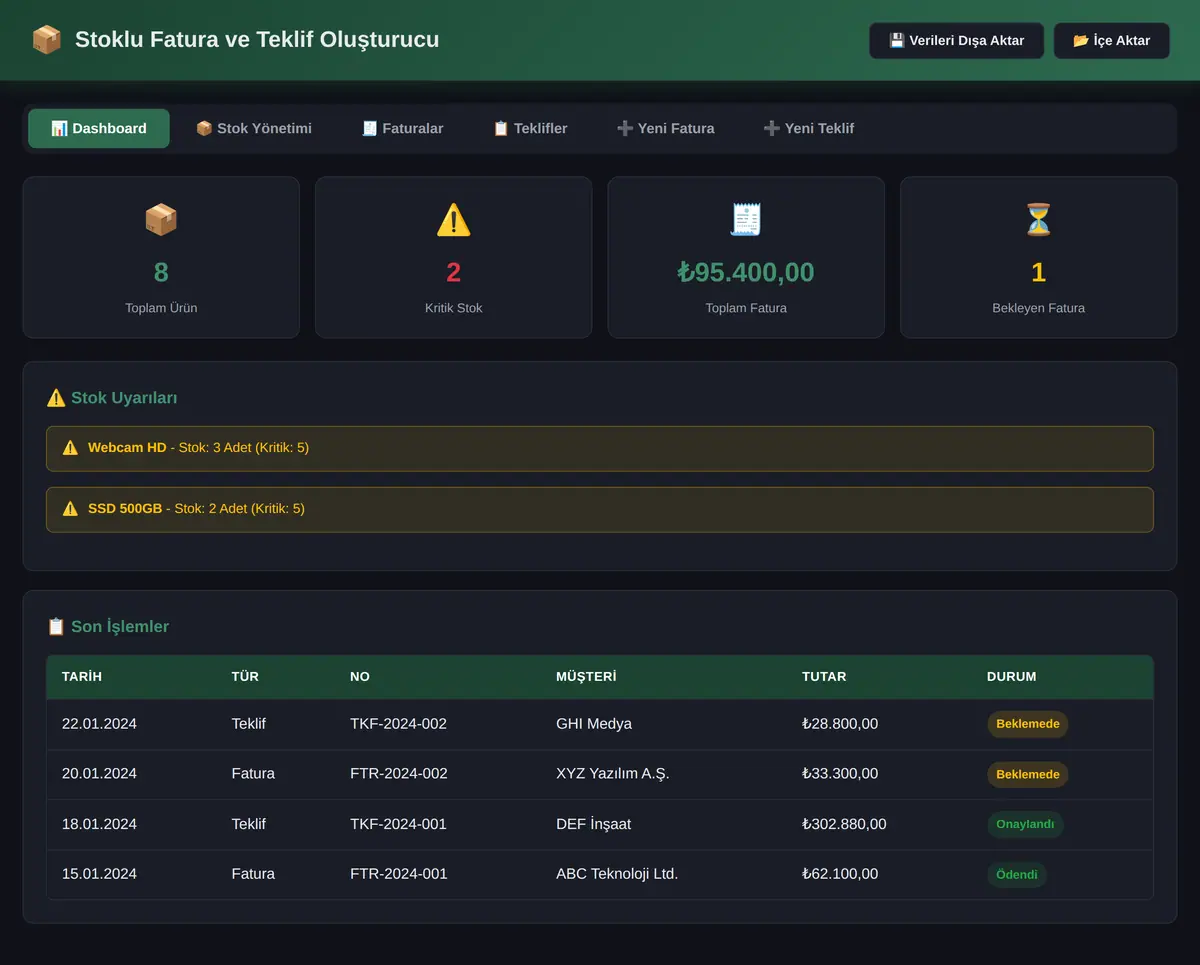Click the box icon above Toplam Ürün

pyautogui.click(x=161, y=220)
